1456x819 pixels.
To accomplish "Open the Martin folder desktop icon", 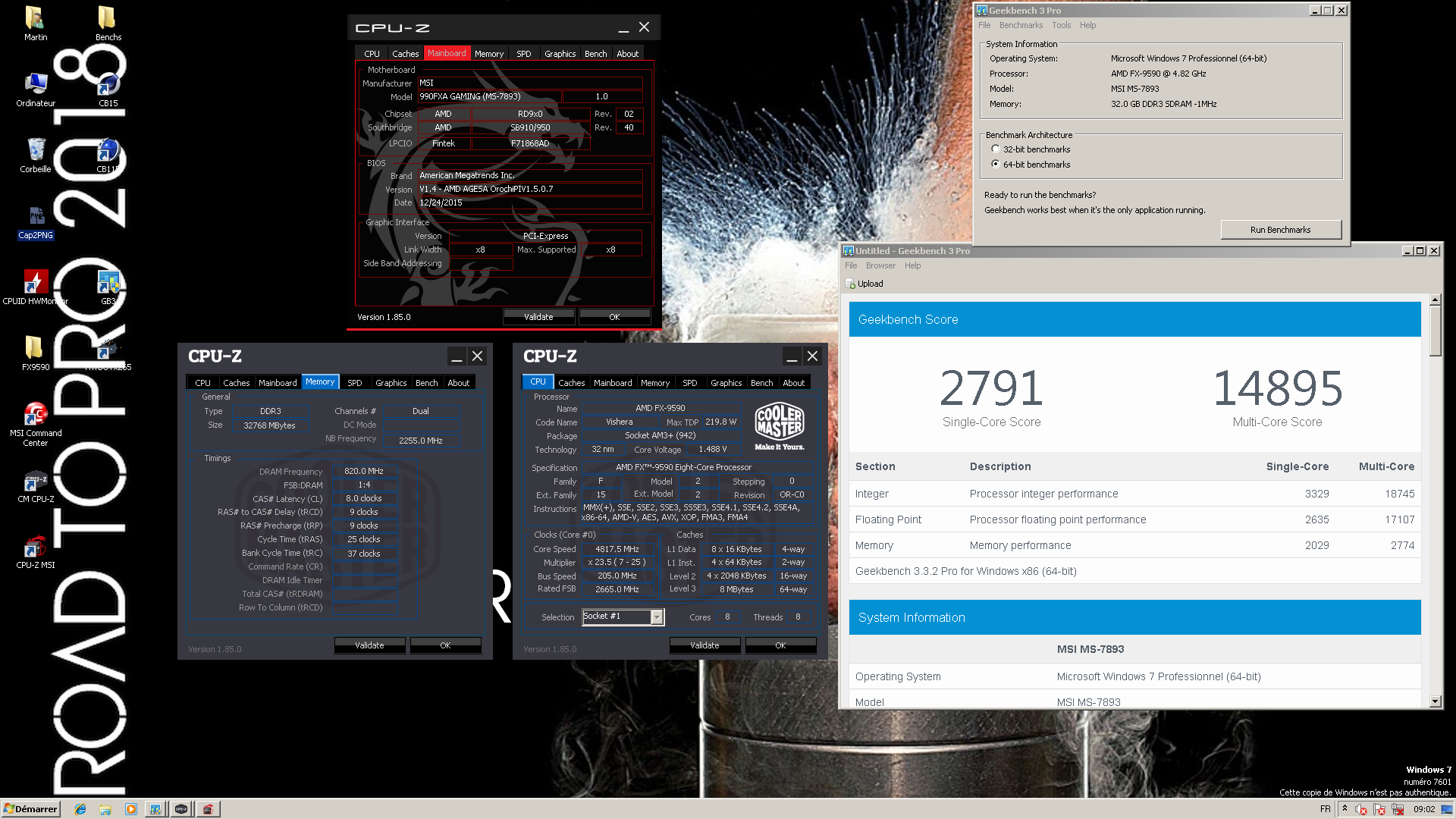I will 35,23.
